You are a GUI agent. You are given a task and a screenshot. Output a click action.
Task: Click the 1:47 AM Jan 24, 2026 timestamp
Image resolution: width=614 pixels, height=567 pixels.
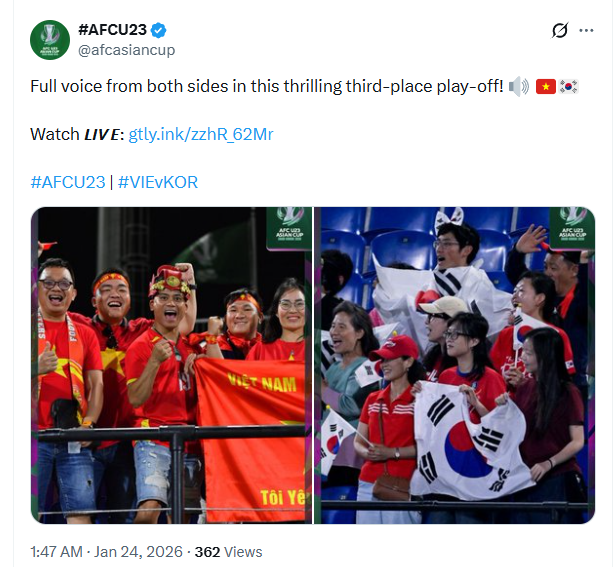pos(107,552)
